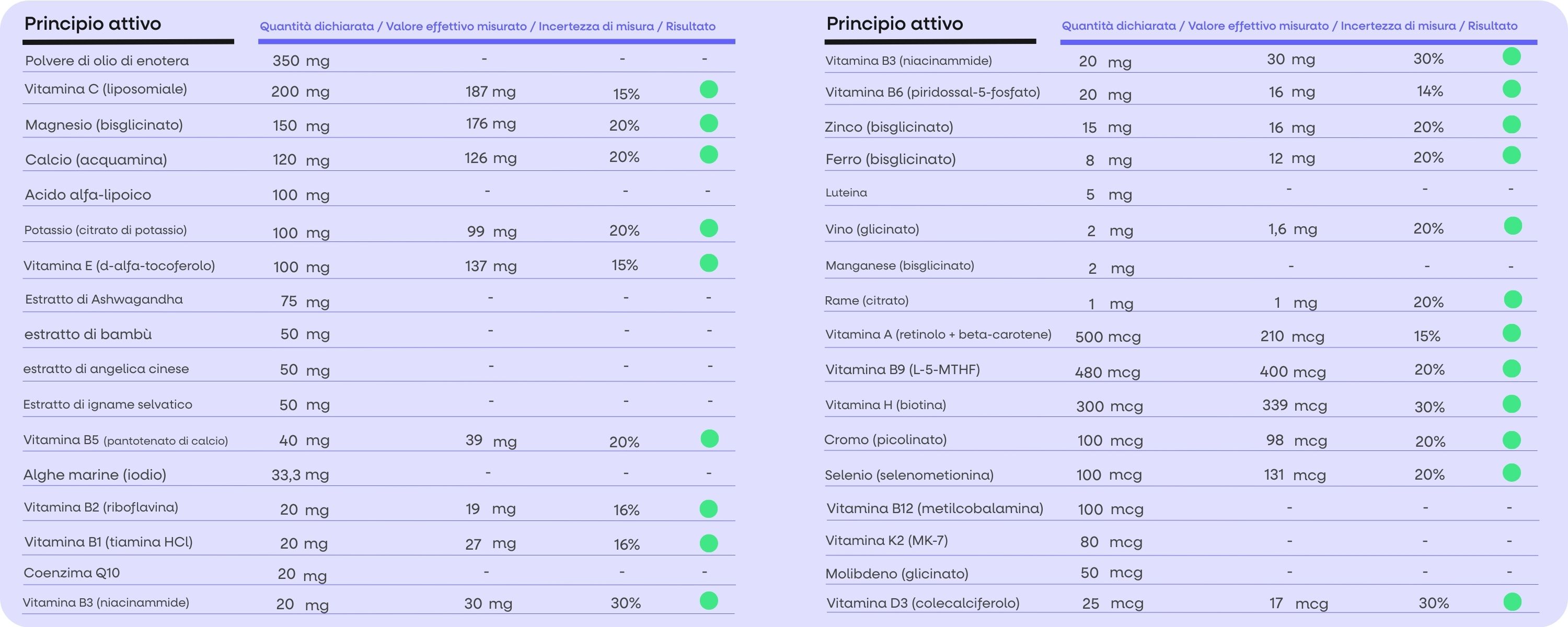Click the green result dot for Ferro
Viewport: 1568px width, 627px height.
click(x=1512, y=155)
